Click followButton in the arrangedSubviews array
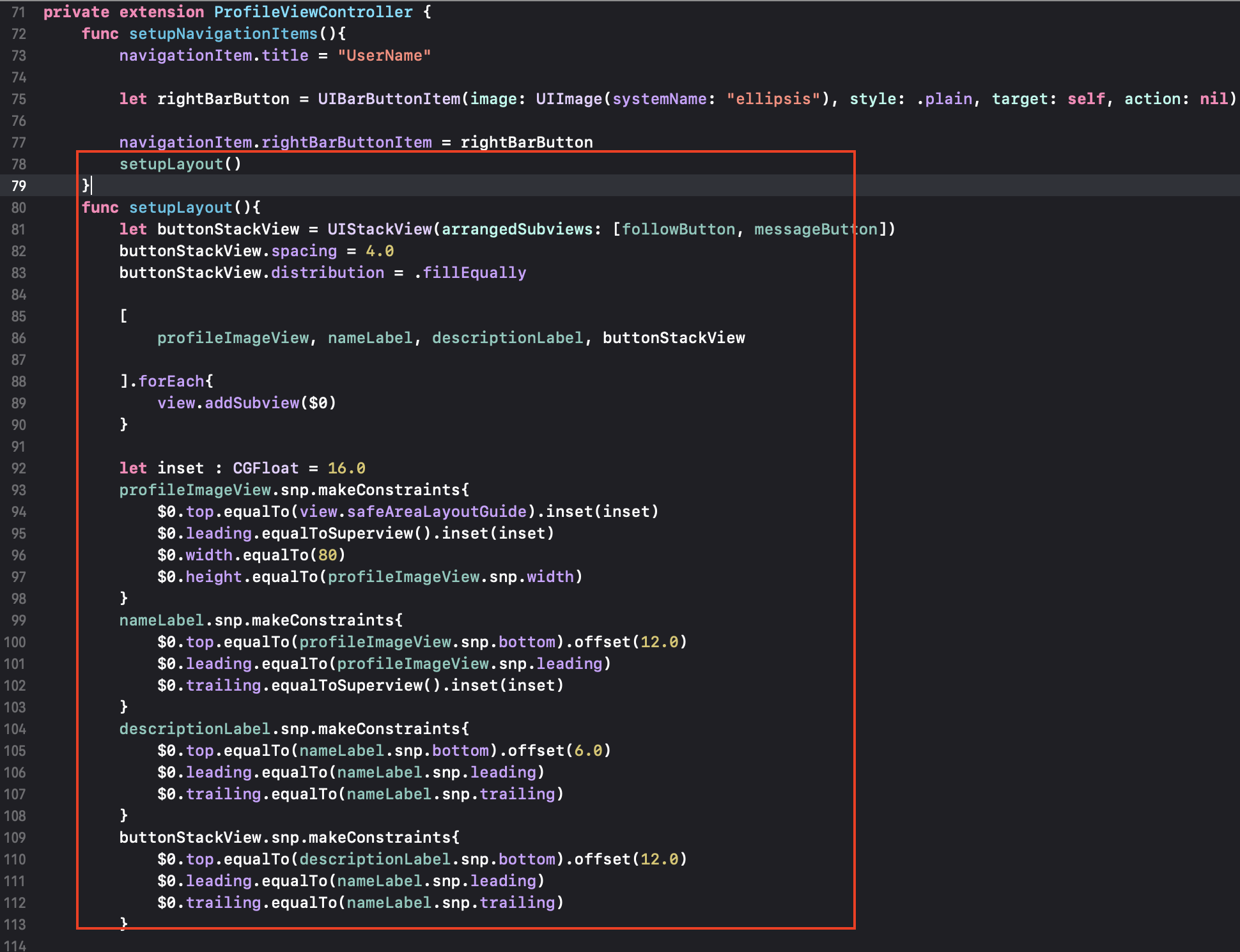The width and height of the screenshot is (1240, 952). (x=678, y=229)
